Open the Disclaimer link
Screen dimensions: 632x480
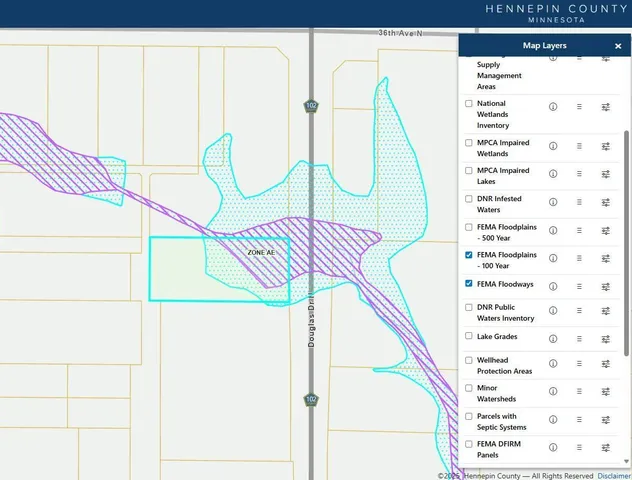pos(614,475)
